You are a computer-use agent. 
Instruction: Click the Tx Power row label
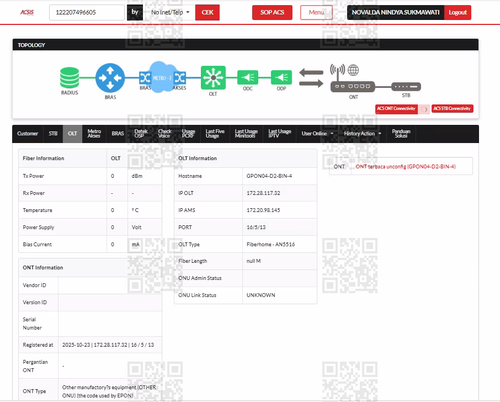point(33,176)
